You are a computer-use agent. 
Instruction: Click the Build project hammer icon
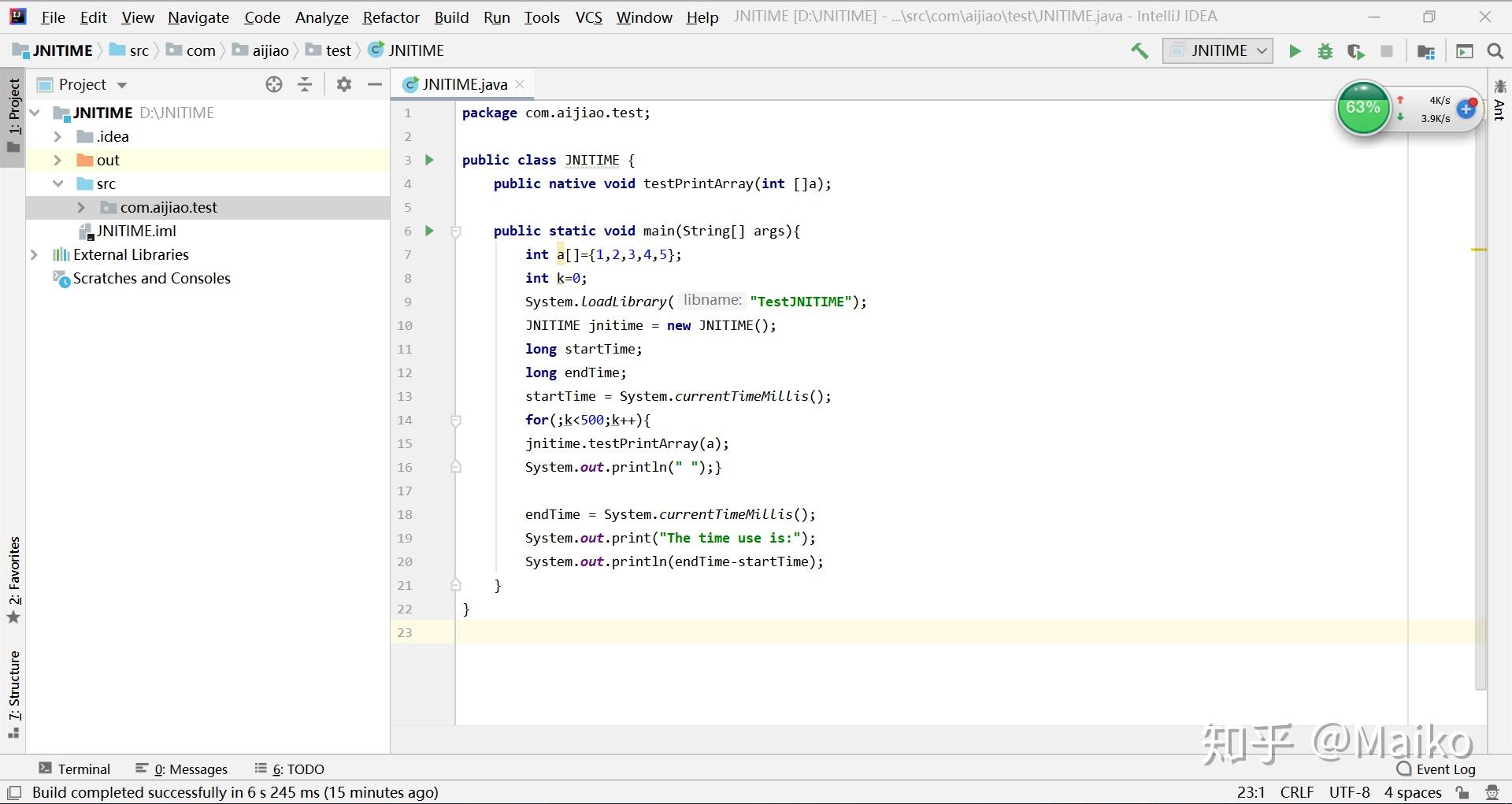1139,51
